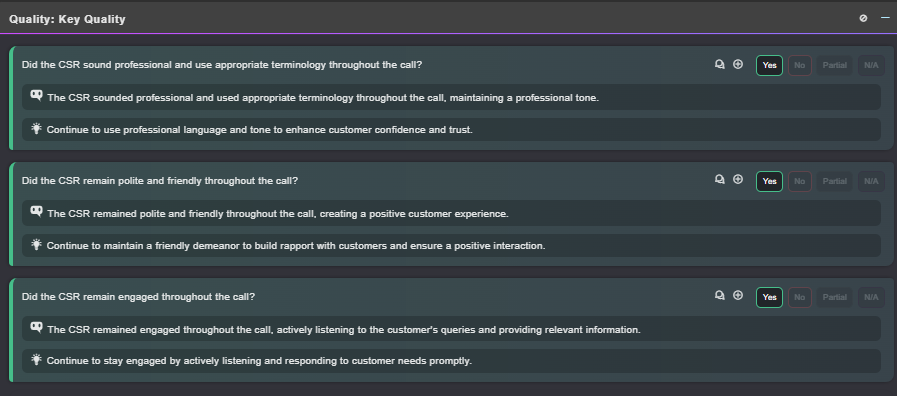Mark No for the professional terminology question
This screenshot has height=396, width=897.
click(800, 65)
